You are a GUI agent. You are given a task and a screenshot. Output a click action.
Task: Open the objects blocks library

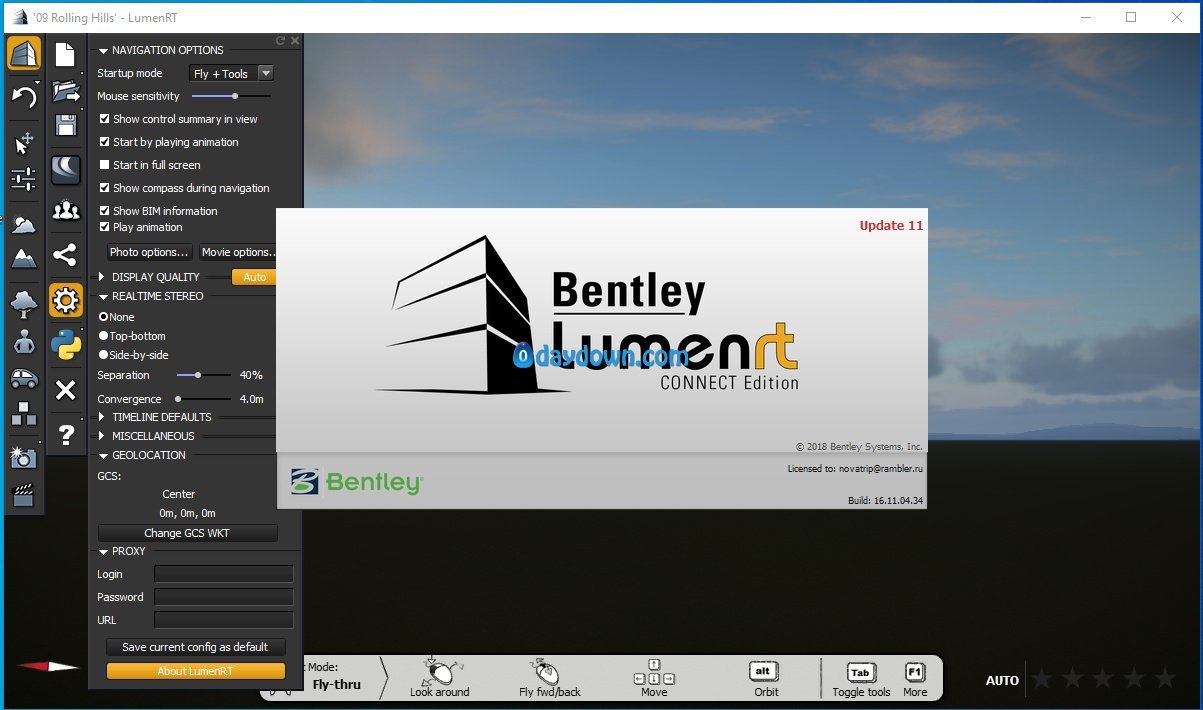[x=24, y=414]
